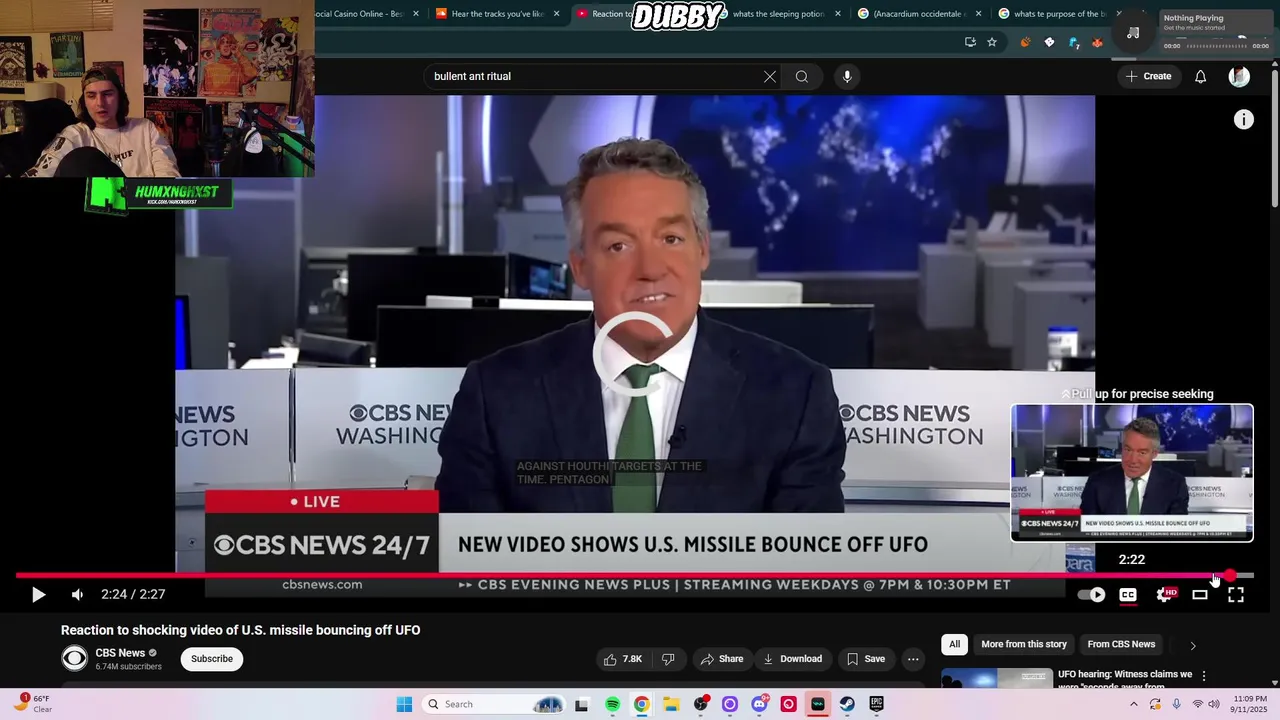Viewport: 1280px width, 720px height.
Task: Play the paused YouTube video
Action: pos(38,595)
